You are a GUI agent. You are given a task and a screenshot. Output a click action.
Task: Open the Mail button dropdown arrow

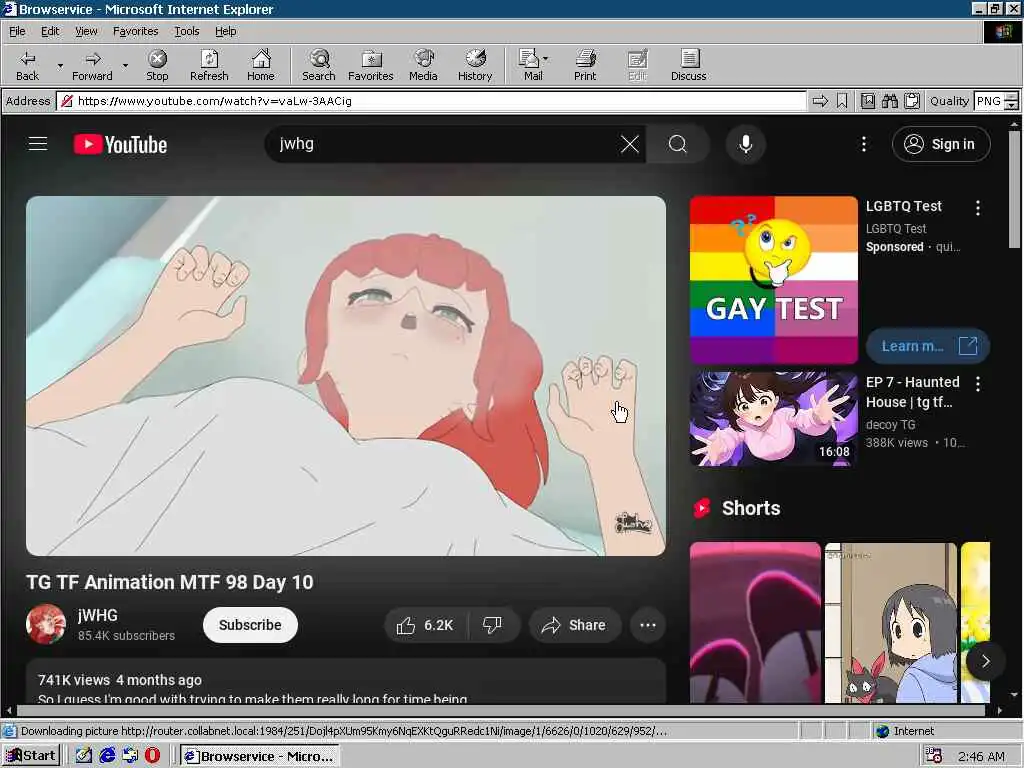[546, 59]
